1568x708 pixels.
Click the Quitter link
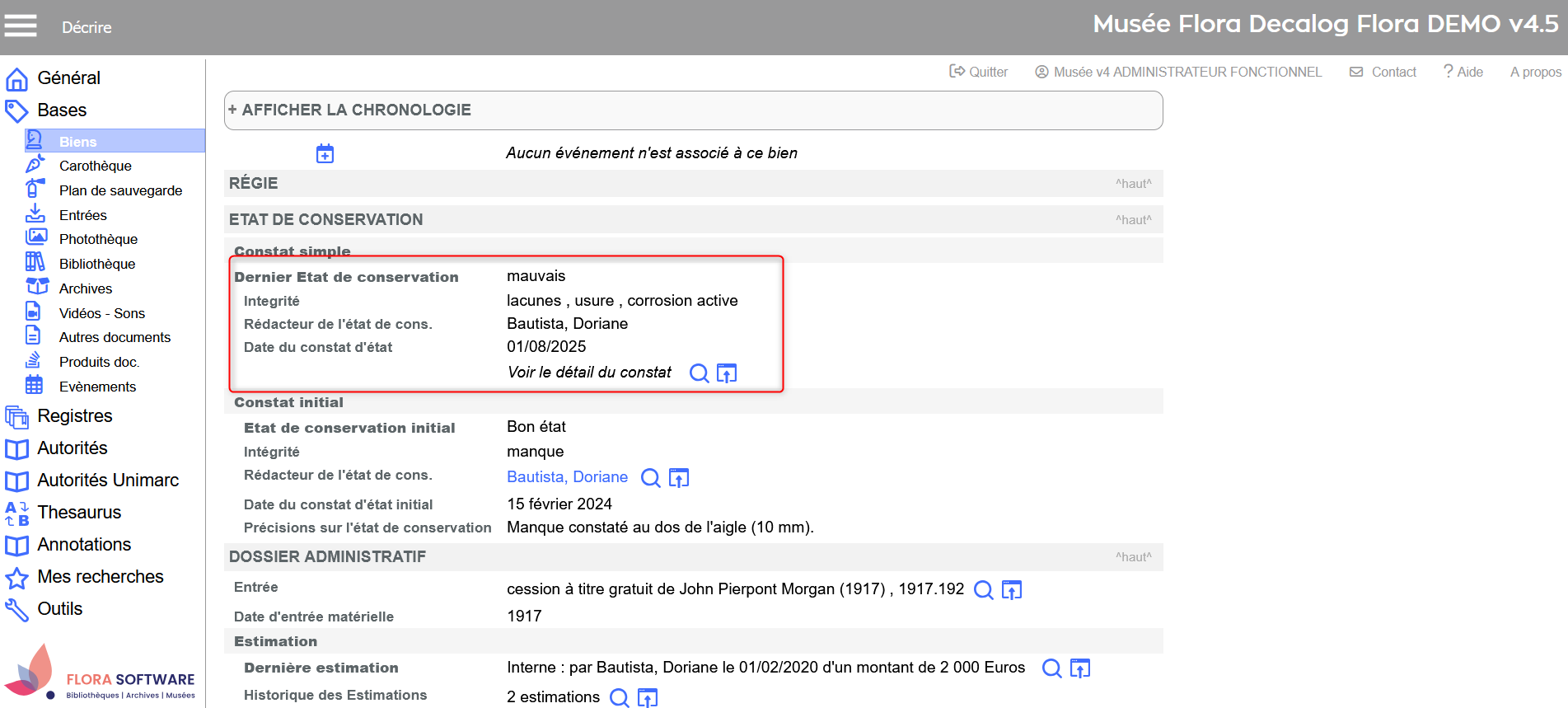tap(979, 73)
